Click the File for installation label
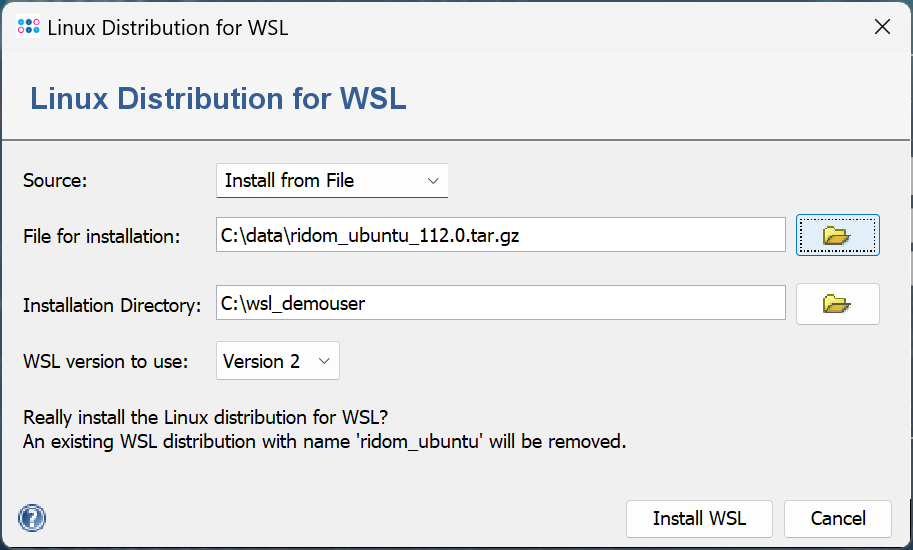 pyautogui.click(x=101, y=237)
